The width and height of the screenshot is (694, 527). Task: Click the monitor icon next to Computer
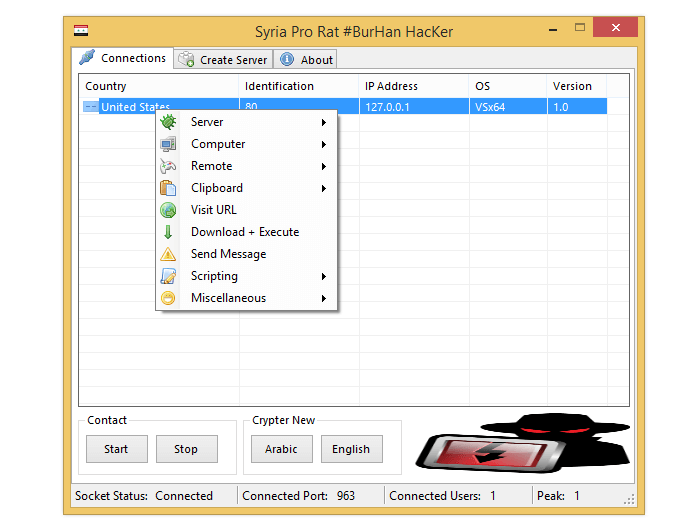[168, 144]
